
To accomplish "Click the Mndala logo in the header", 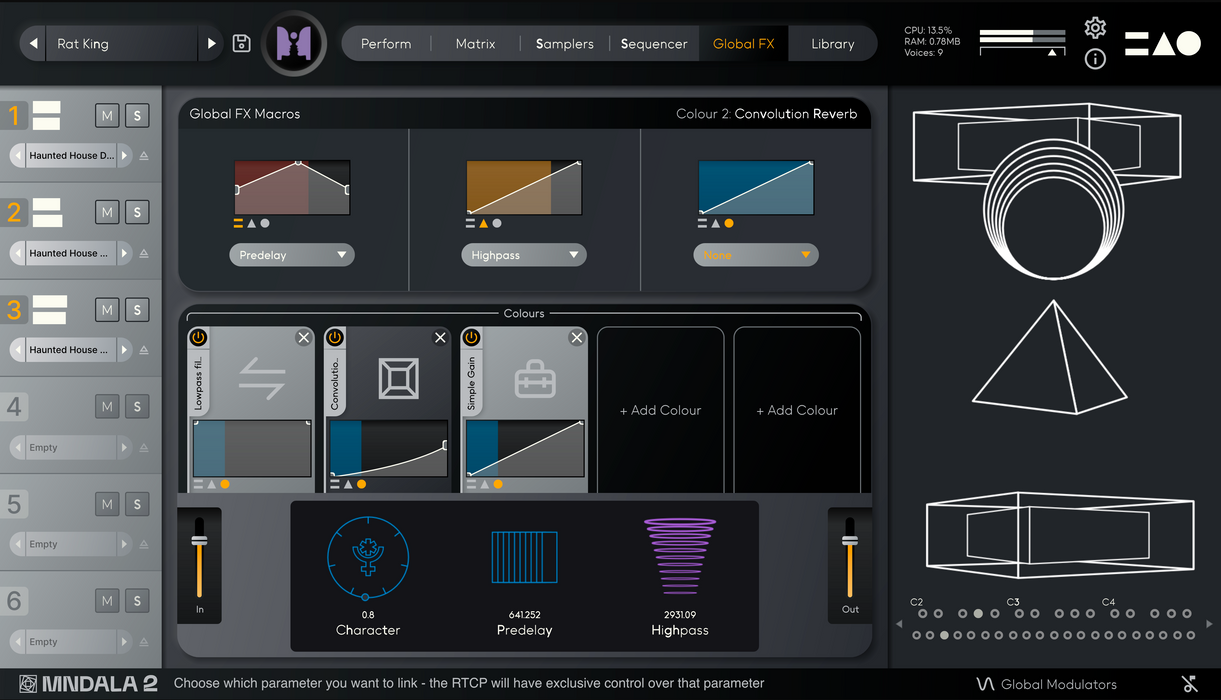I will tap(294, 43).
